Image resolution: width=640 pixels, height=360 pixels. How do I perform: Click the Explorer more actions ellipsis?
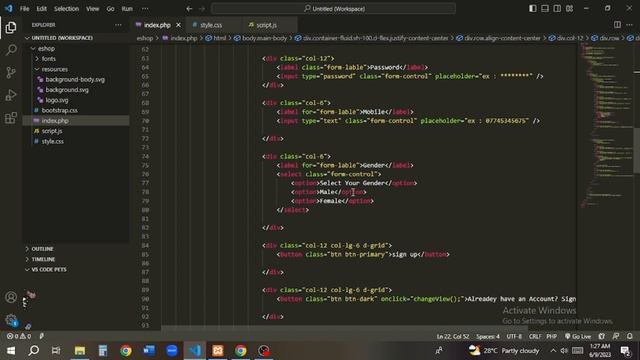coord(118,25)
